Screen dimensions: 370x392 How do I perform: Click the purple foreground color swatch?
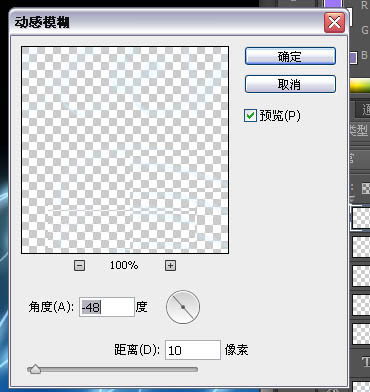[x=333, y=4]
